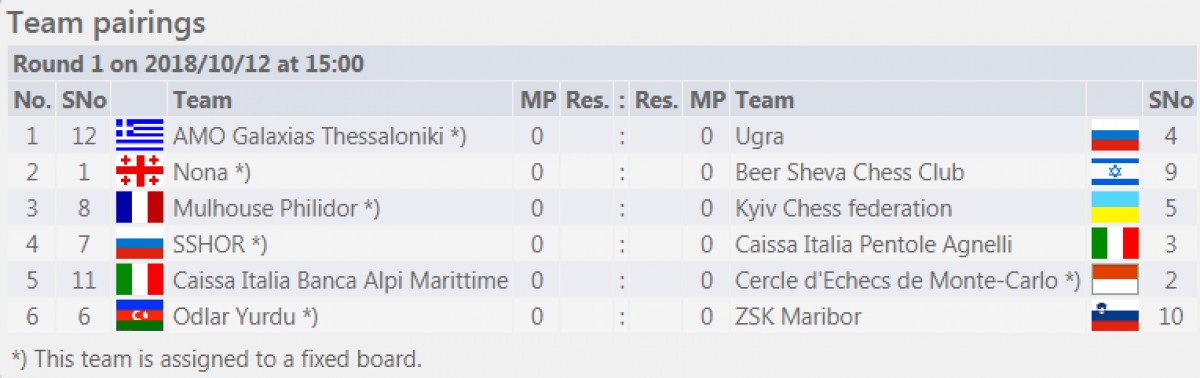
Task: Click the Greek flag icon for AMO Galaxias
Action: (x=139, y=135)
